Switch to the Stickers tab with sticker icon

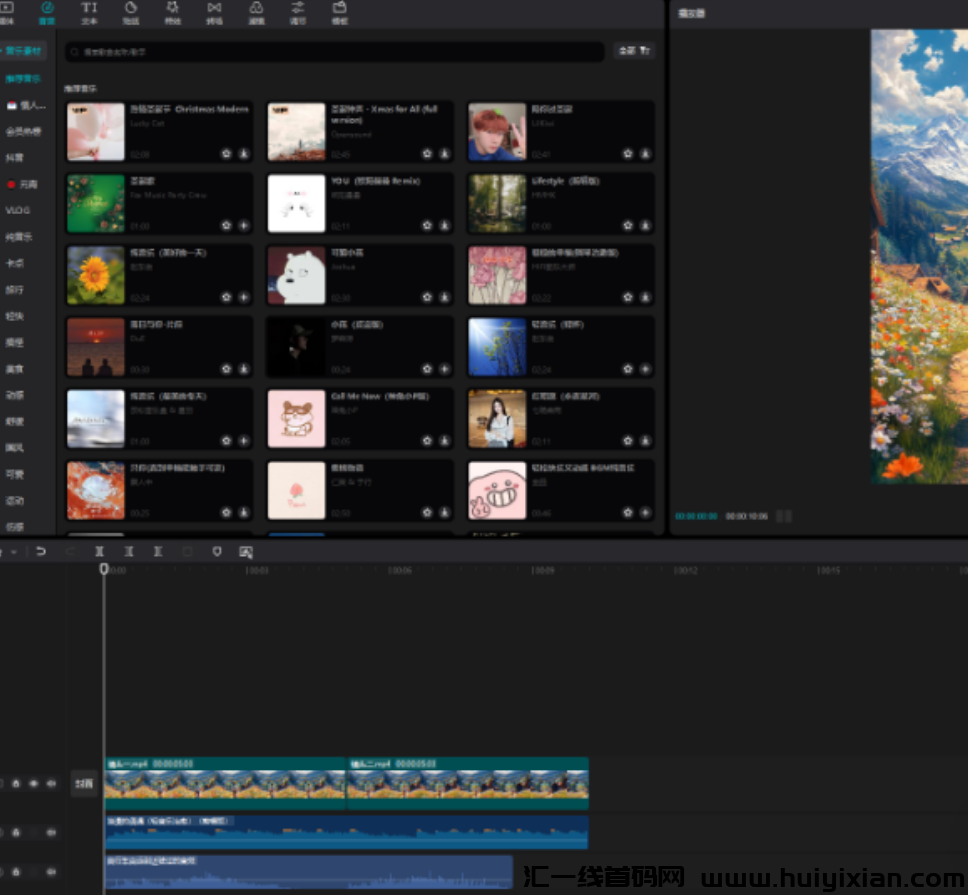(x=131, y=12)
